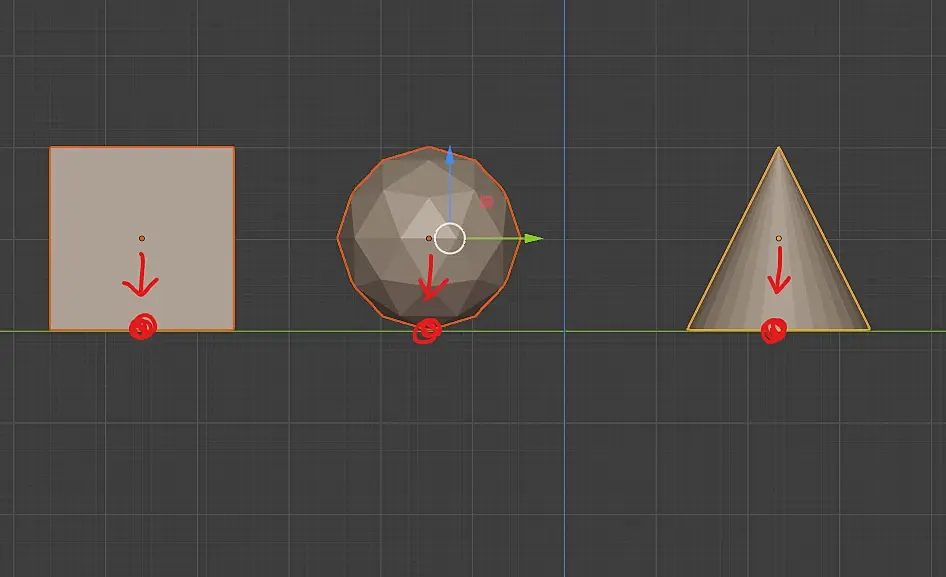Click the cube's orange origin point
This screenshot has height=577, width=946.
[x=142, y=238]
